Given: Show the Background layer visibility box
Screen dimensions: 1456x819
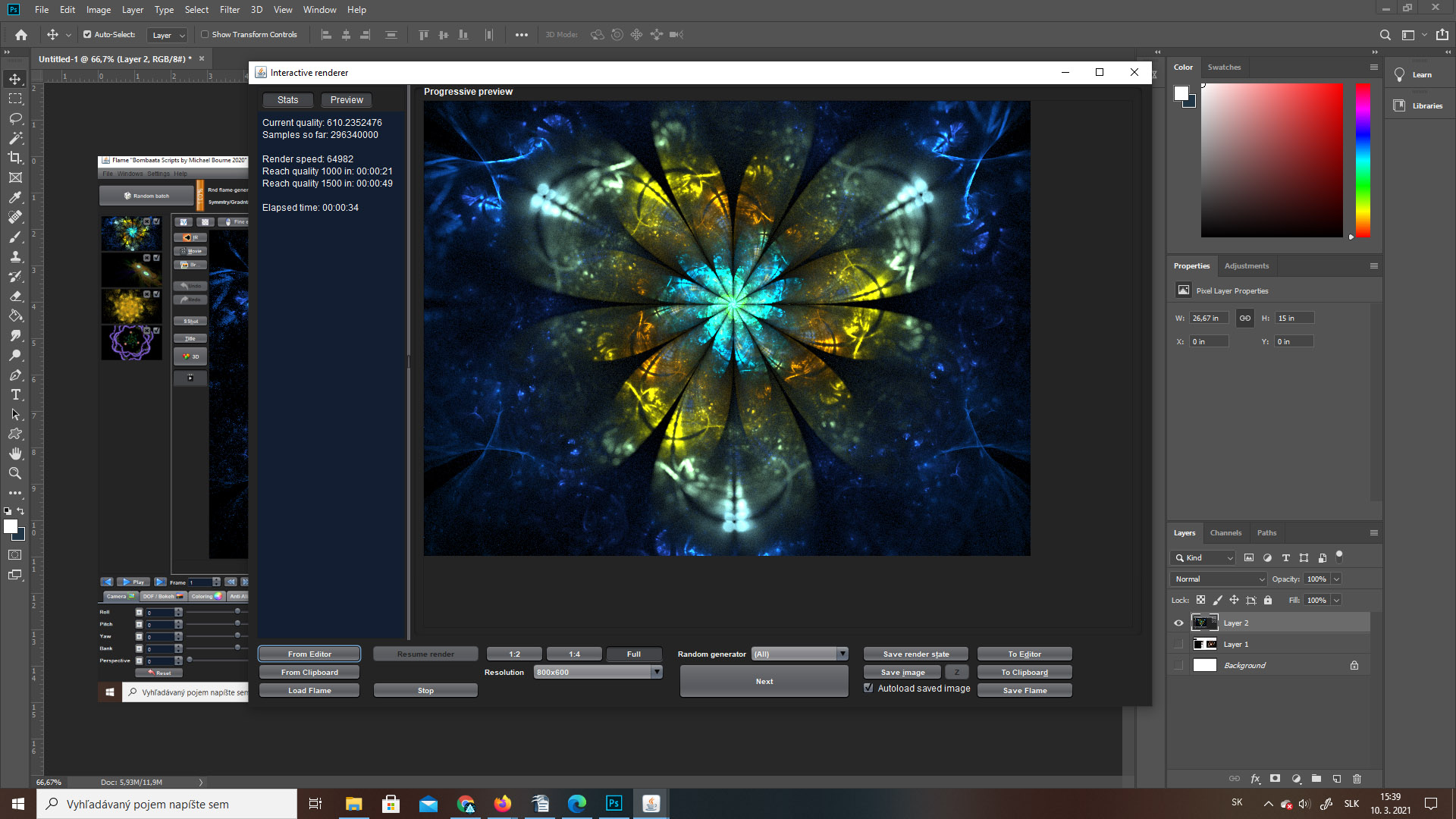Looking at the screenshot, I should click(x=1178, y=666).
